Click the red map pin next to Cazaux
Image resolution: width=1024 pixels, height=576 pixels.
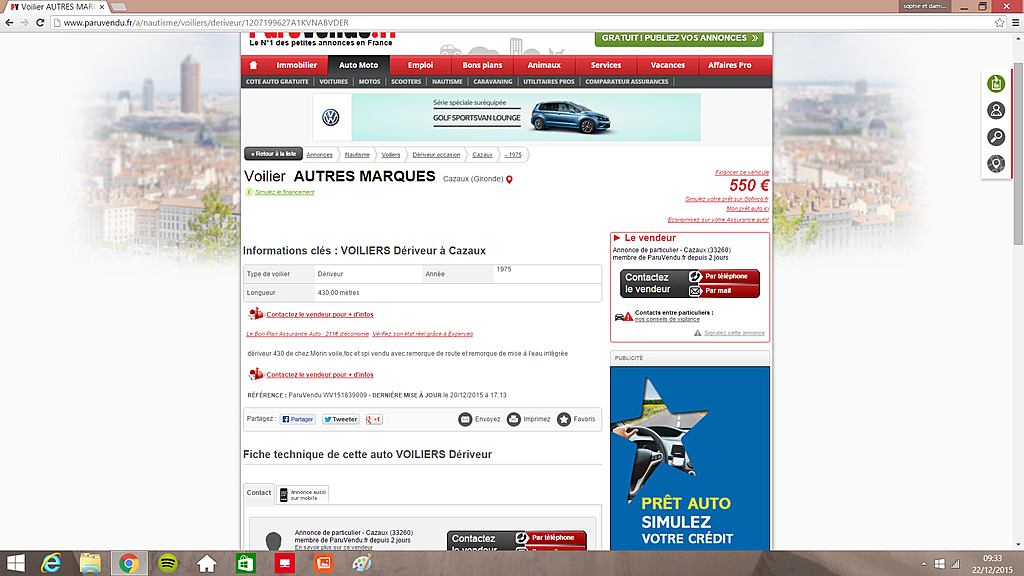(x=509, y=180)
